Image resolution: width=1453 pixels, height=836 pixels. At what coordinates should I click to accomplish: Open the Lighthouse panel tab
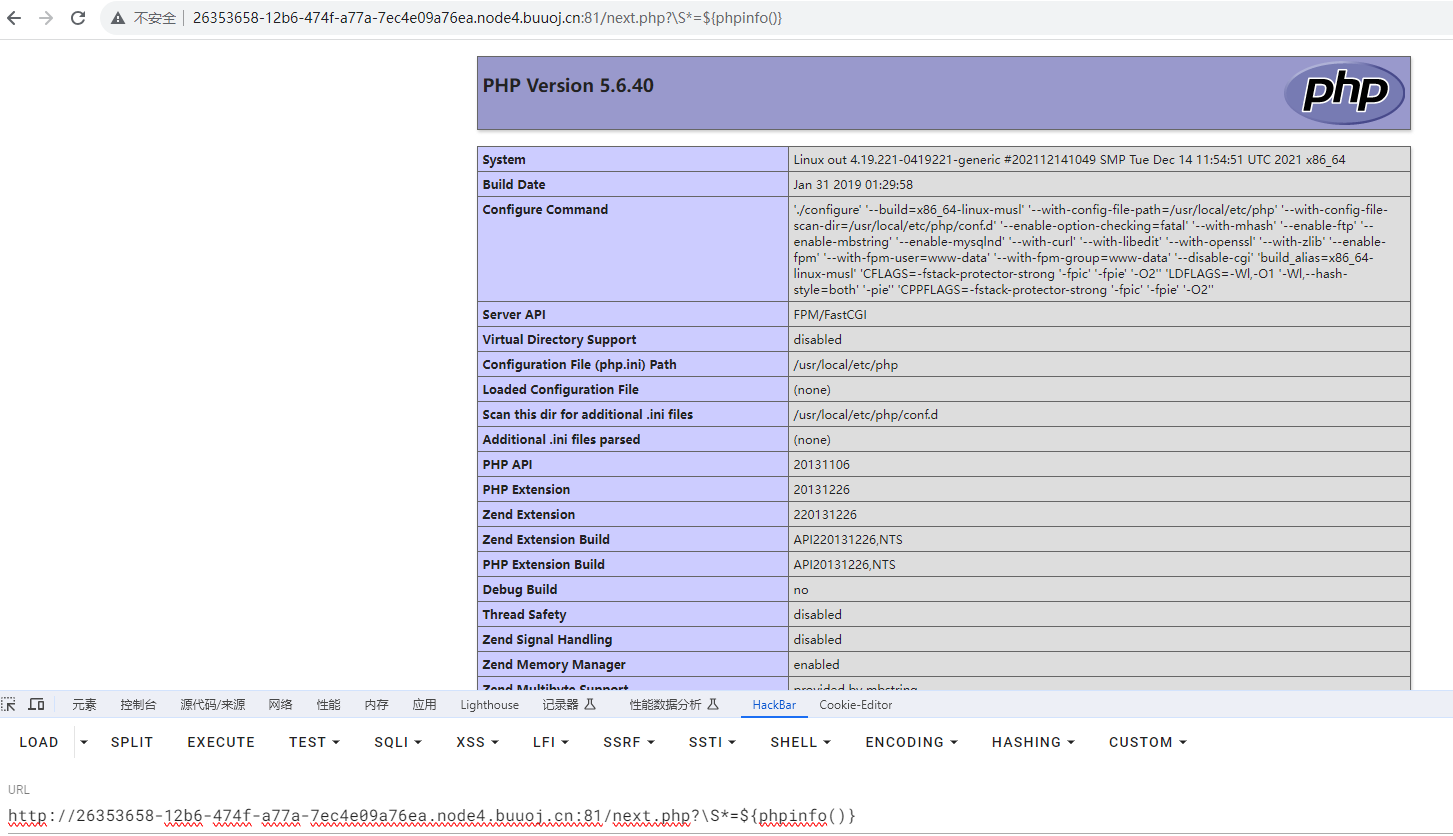click(489, 705)
